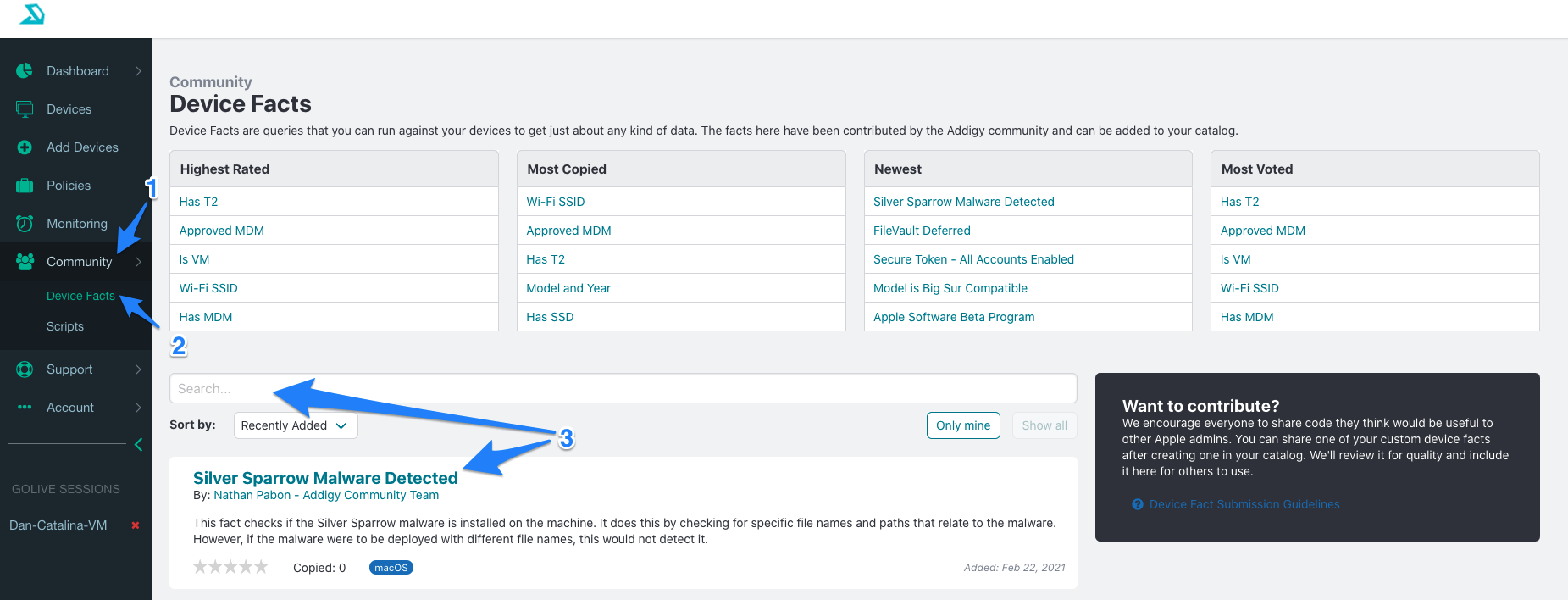1568x600 pixels.
Task: Click the question mark icon beside Submission Guidelines
Action: 1138,504
